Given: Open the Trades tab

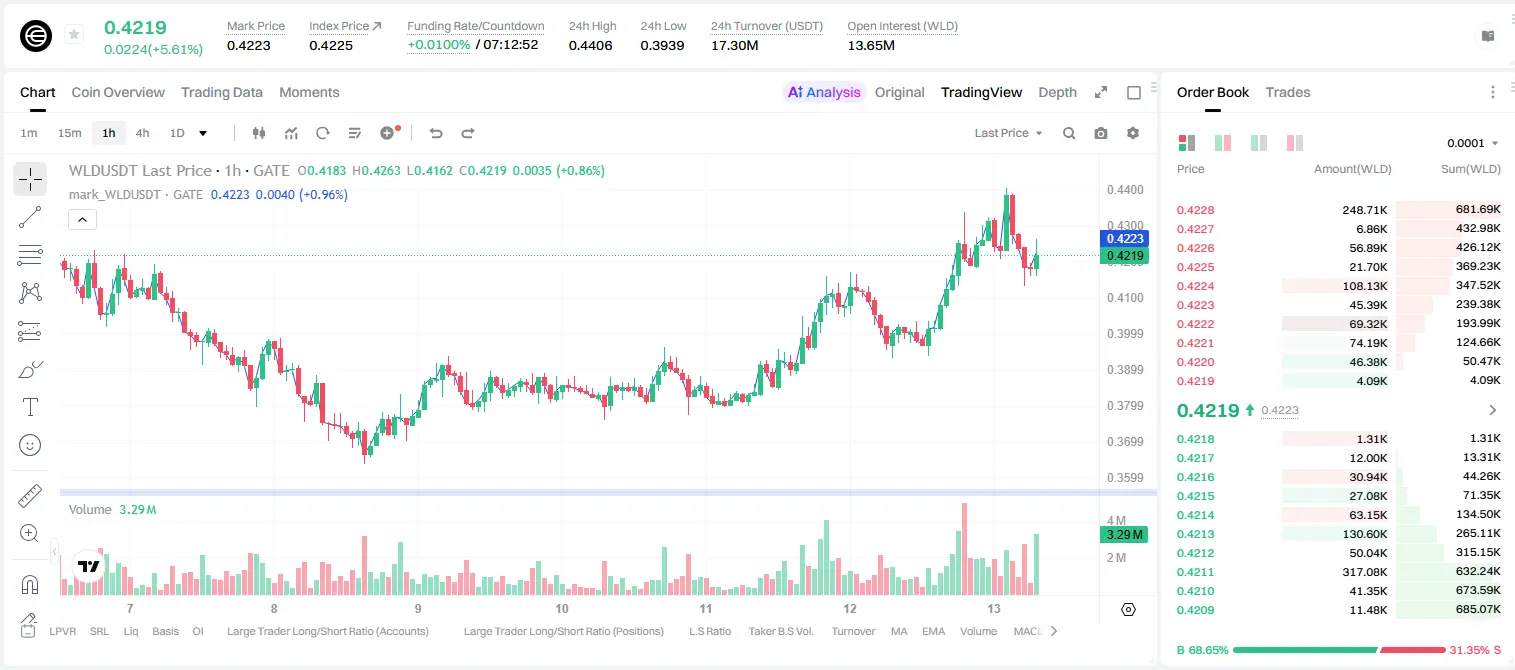Looking at the screenshot, I should (x=1288, y=92).
